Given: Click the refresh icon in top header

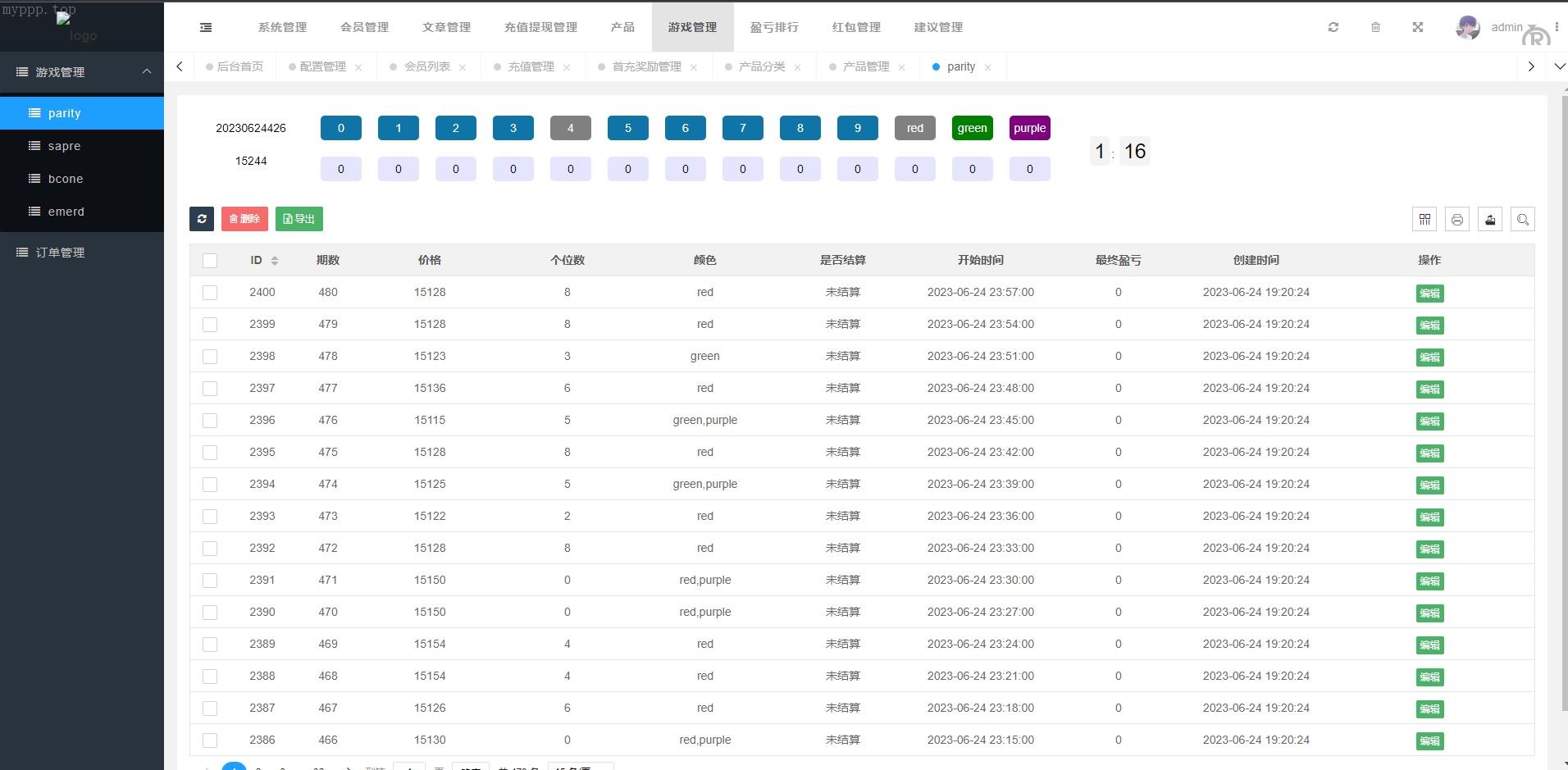Looking at the screenshot, I should [1333, 27].
